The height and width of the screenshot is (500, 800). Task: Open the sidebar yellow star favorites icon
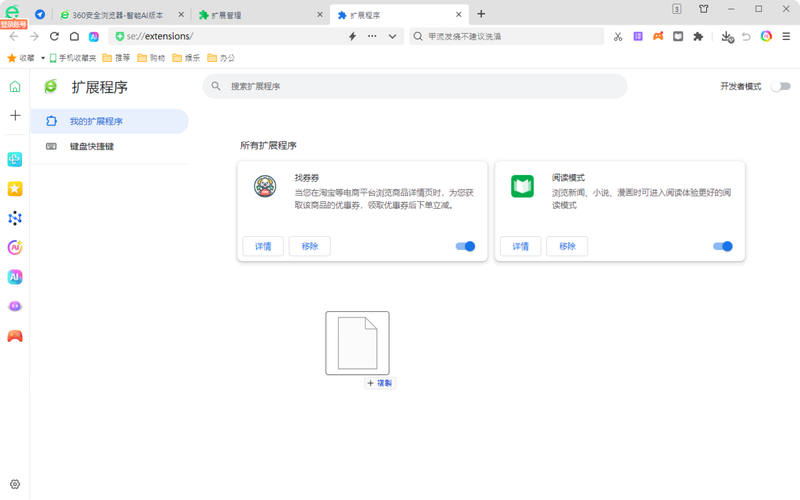(15, 189)
